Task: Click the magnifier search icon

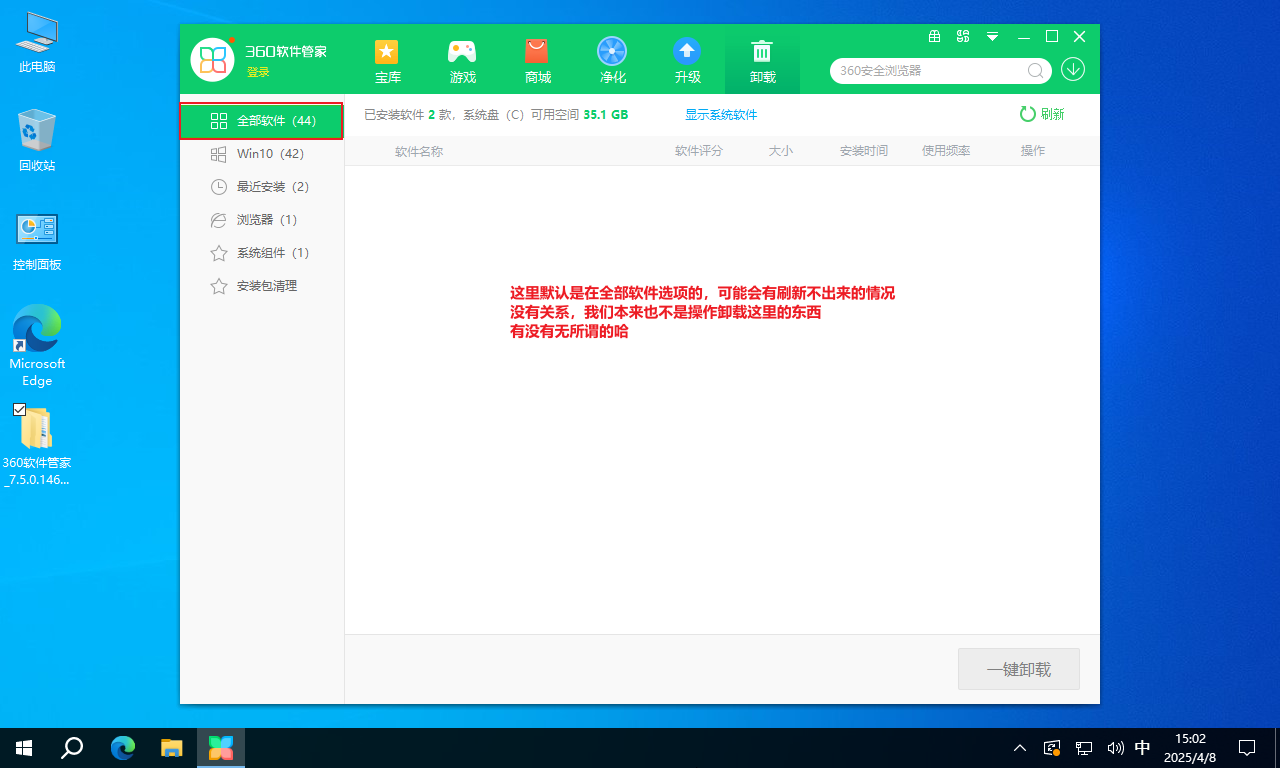Action: click(x=1036, y=71)
